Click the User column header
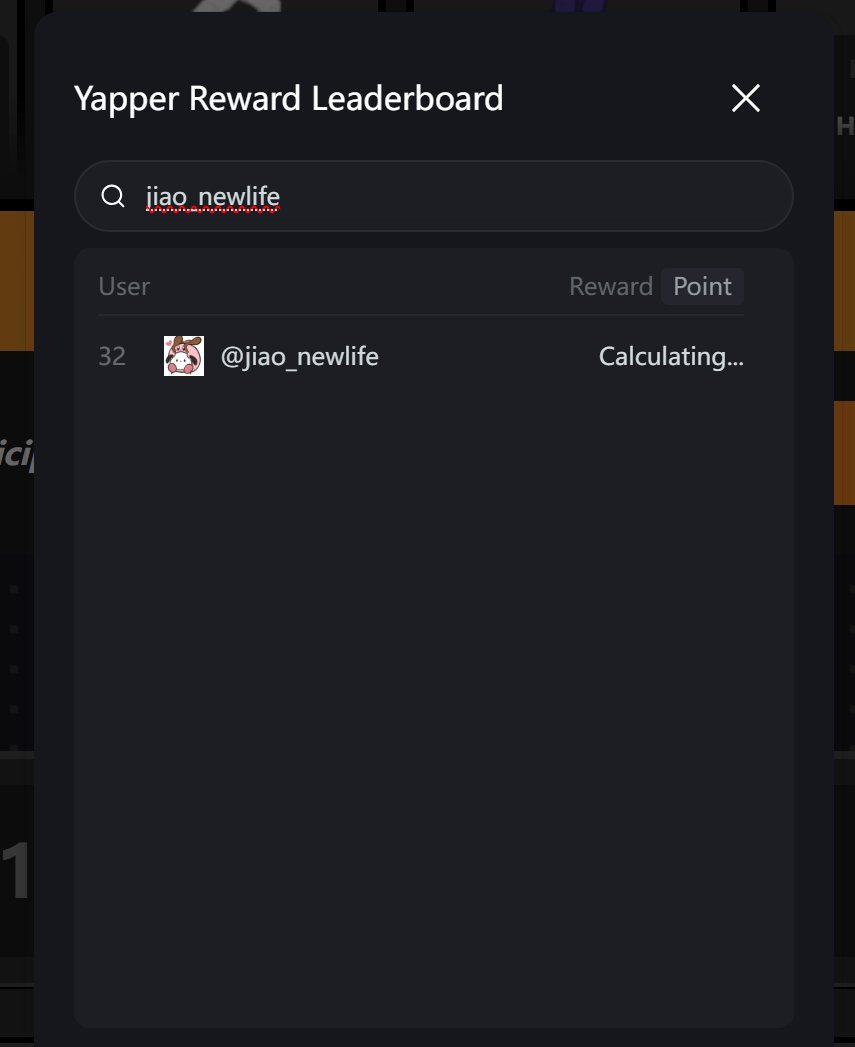 (x=124, y=287)
